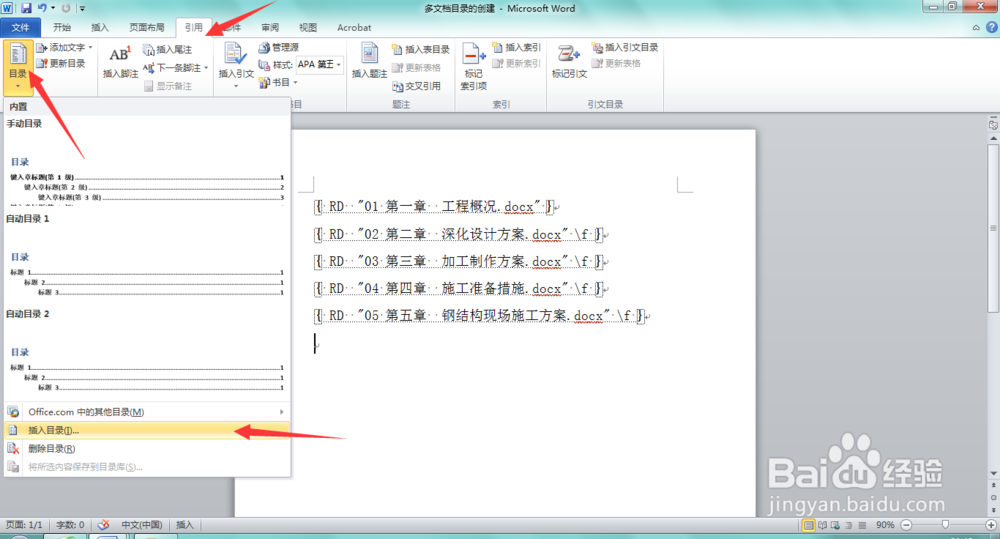Click Next Footnote (下一条脚注) button

171,67
